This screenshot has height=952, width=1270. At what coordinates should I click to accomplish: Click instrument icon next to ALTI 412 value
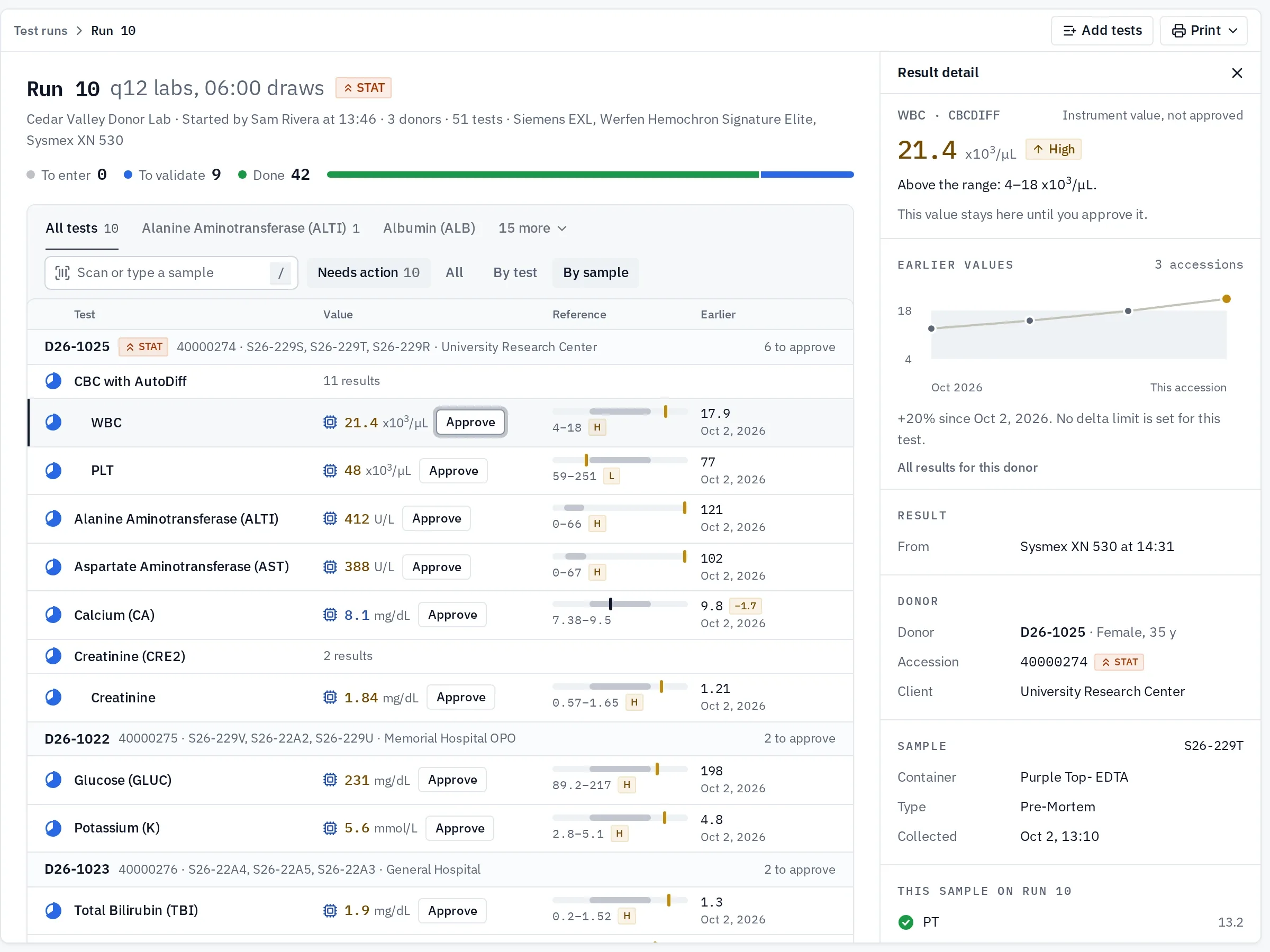point(330,519)
